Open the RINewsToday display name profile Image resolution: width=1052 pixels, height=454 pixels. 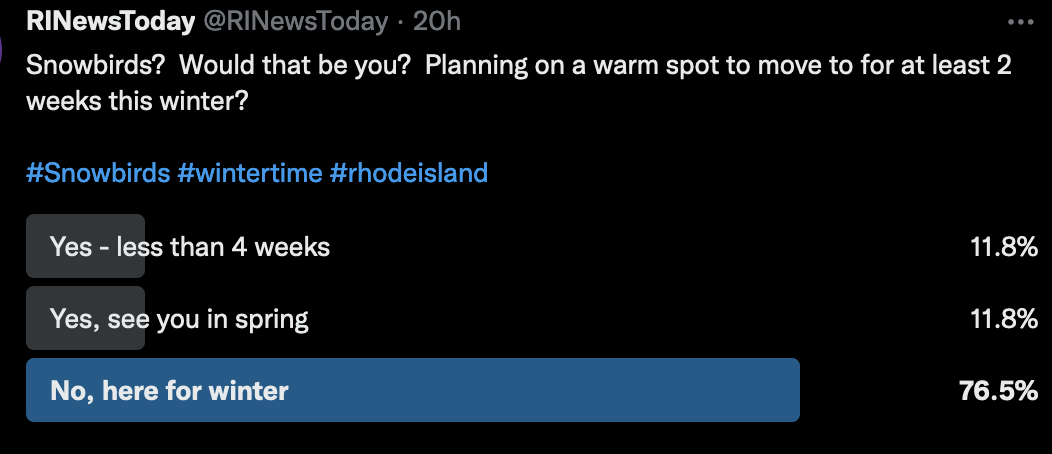(110, 21)
